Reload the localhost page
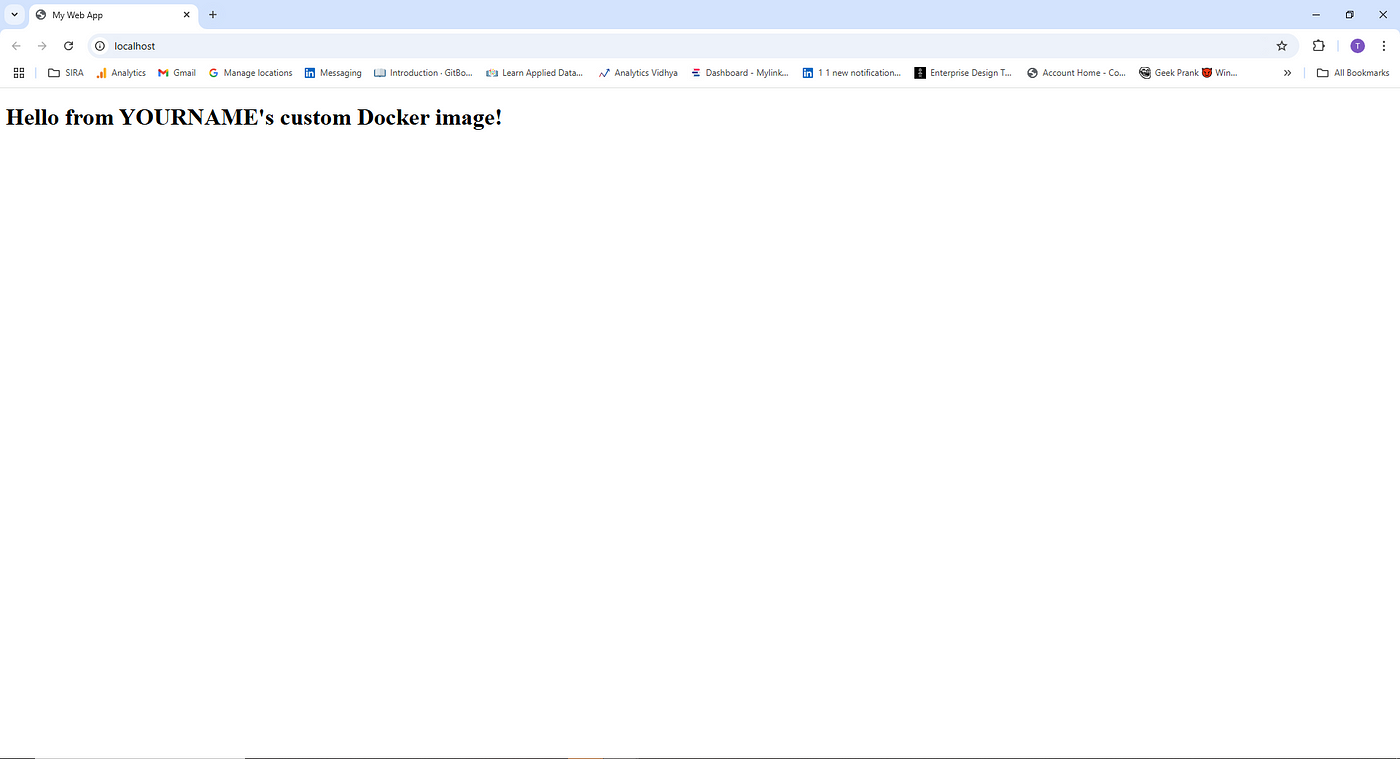The height and width of the screenshot is (759, 1400). pyautogui.click(x=69, y=46)
